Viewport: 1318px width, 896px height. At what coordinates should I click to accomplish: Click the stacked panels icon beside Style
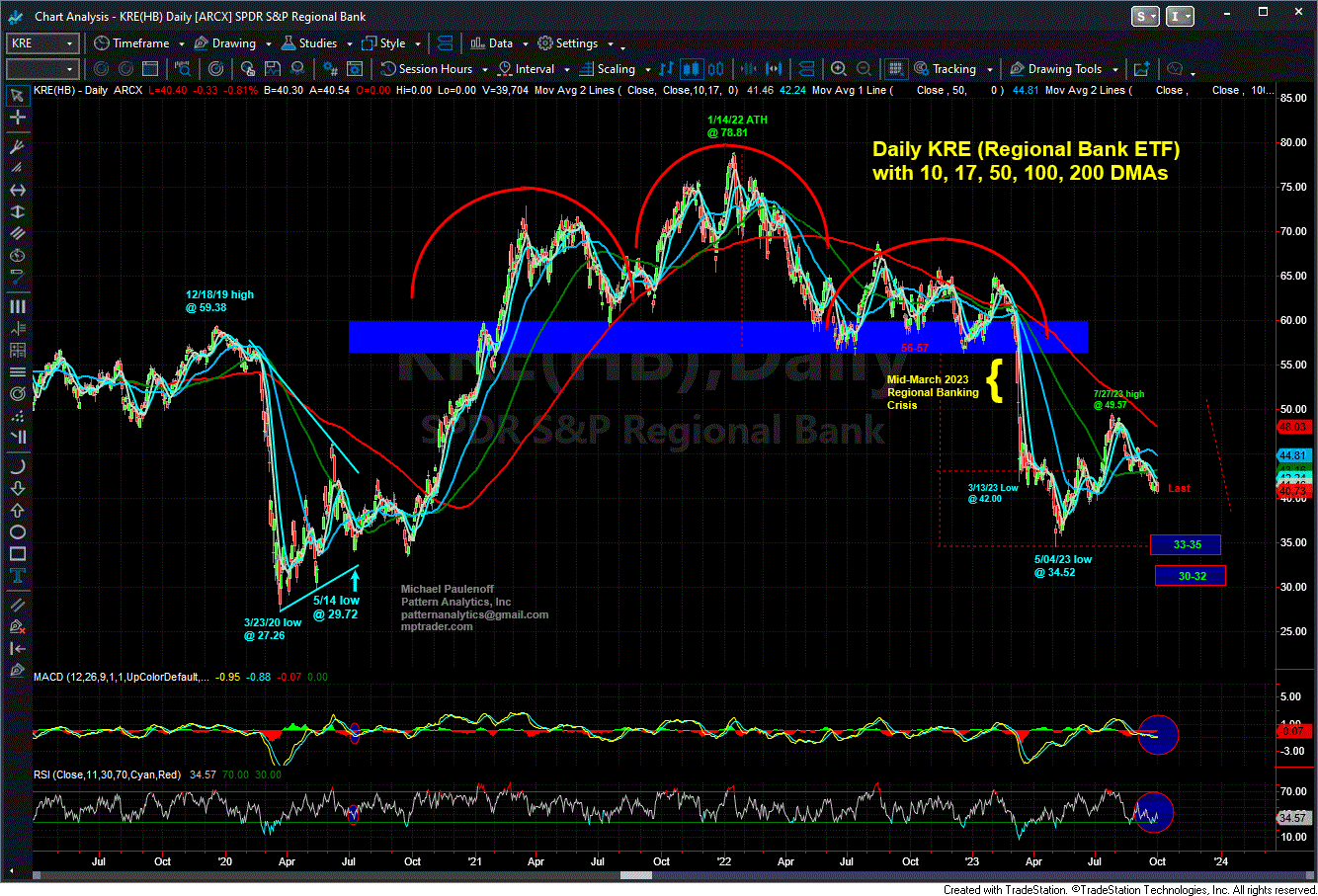coord(444,43)
